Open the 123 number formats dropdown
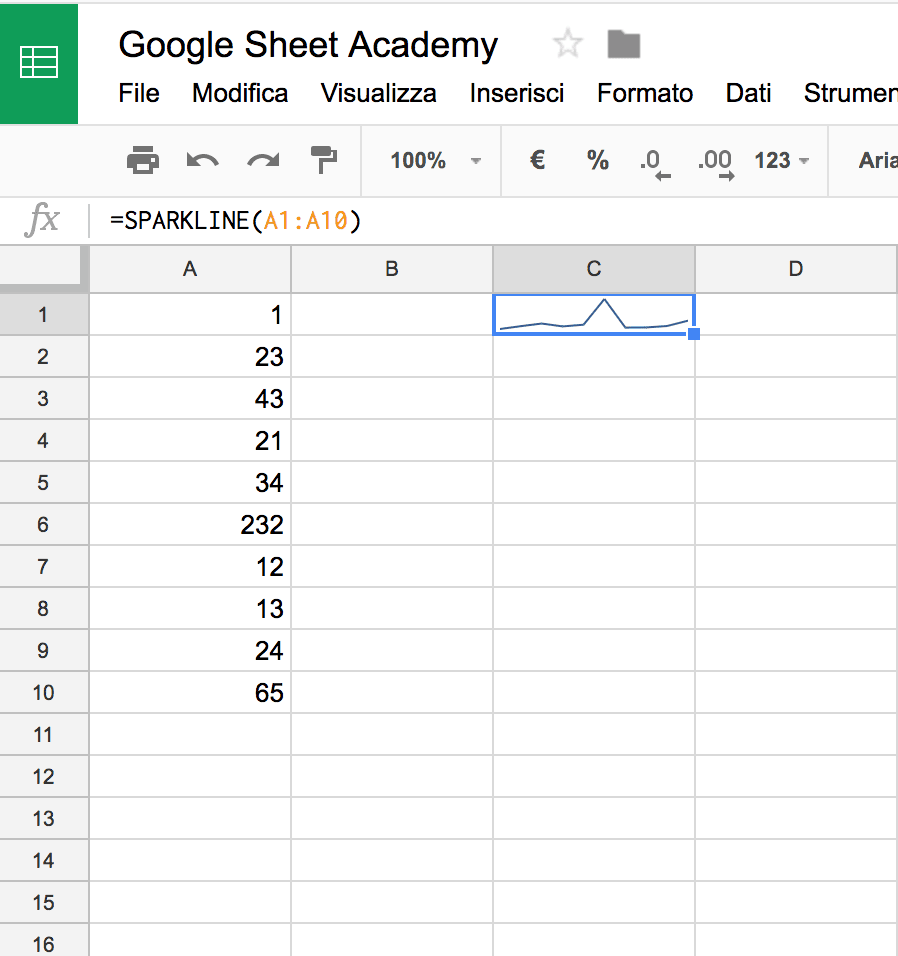This screenshot has width=898, height=956. pos(782,160)
